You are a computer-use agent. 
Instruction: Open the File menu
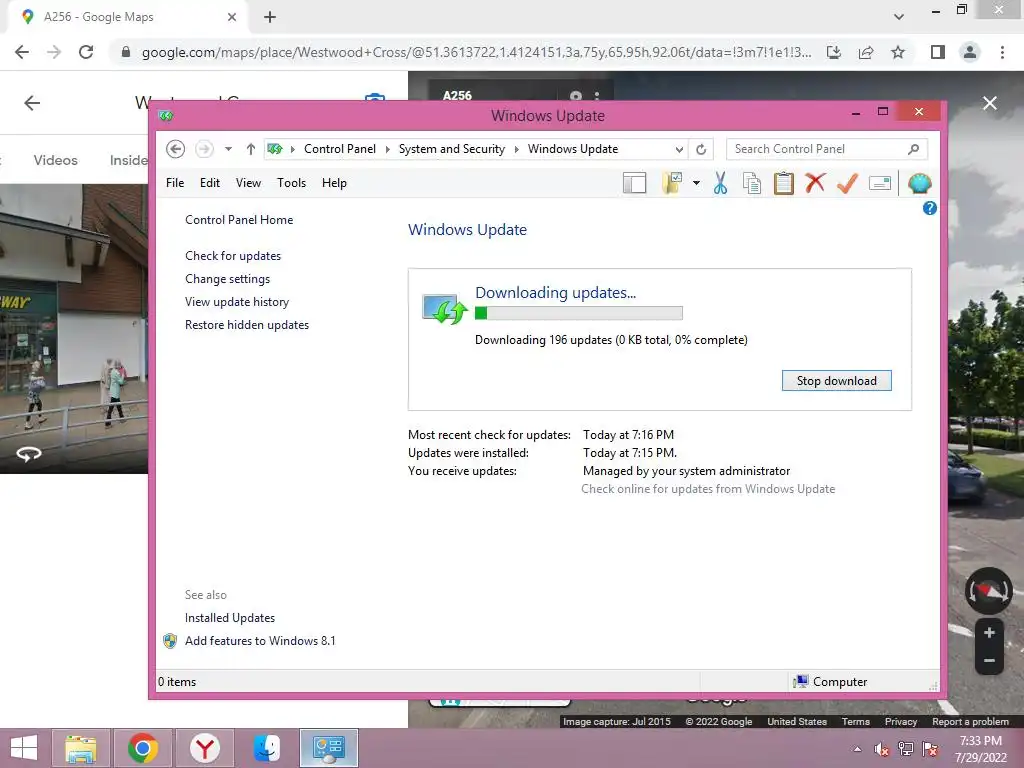pyautogui.click(x=175, y=183)
